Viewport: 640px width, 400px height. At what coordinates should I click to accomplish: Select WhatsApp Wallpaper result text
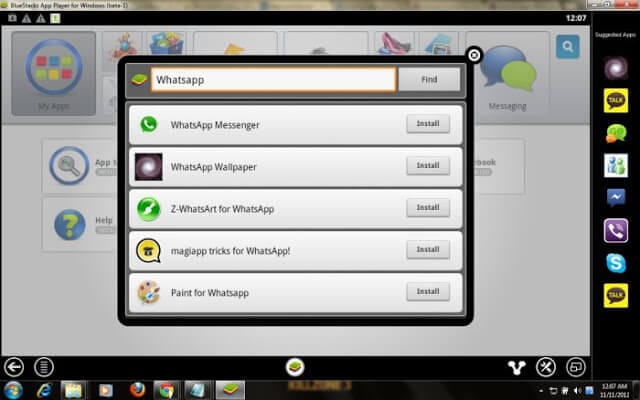pos(213,167)
